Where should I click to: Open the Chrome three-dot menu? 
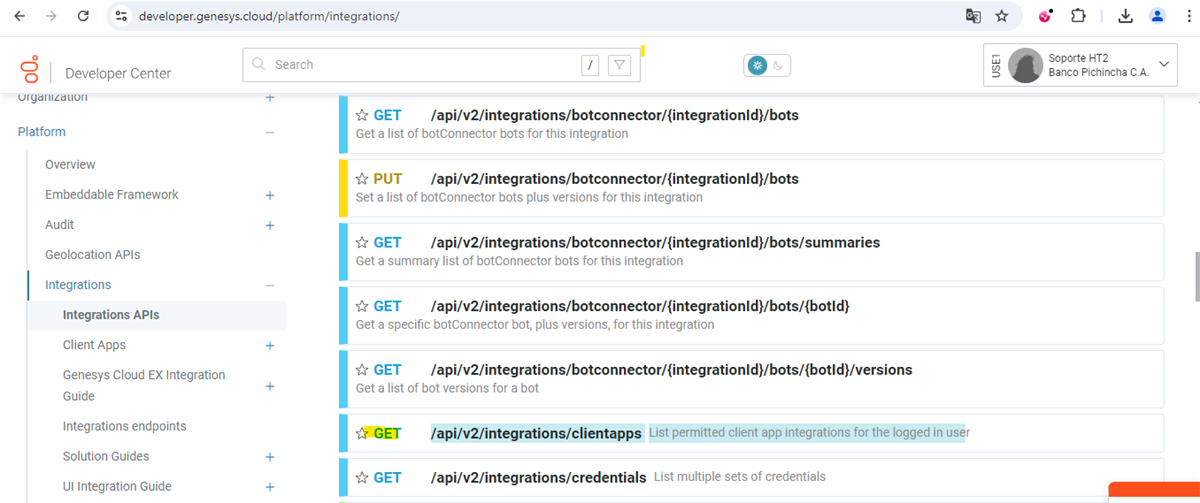[x=1187, y=16]
